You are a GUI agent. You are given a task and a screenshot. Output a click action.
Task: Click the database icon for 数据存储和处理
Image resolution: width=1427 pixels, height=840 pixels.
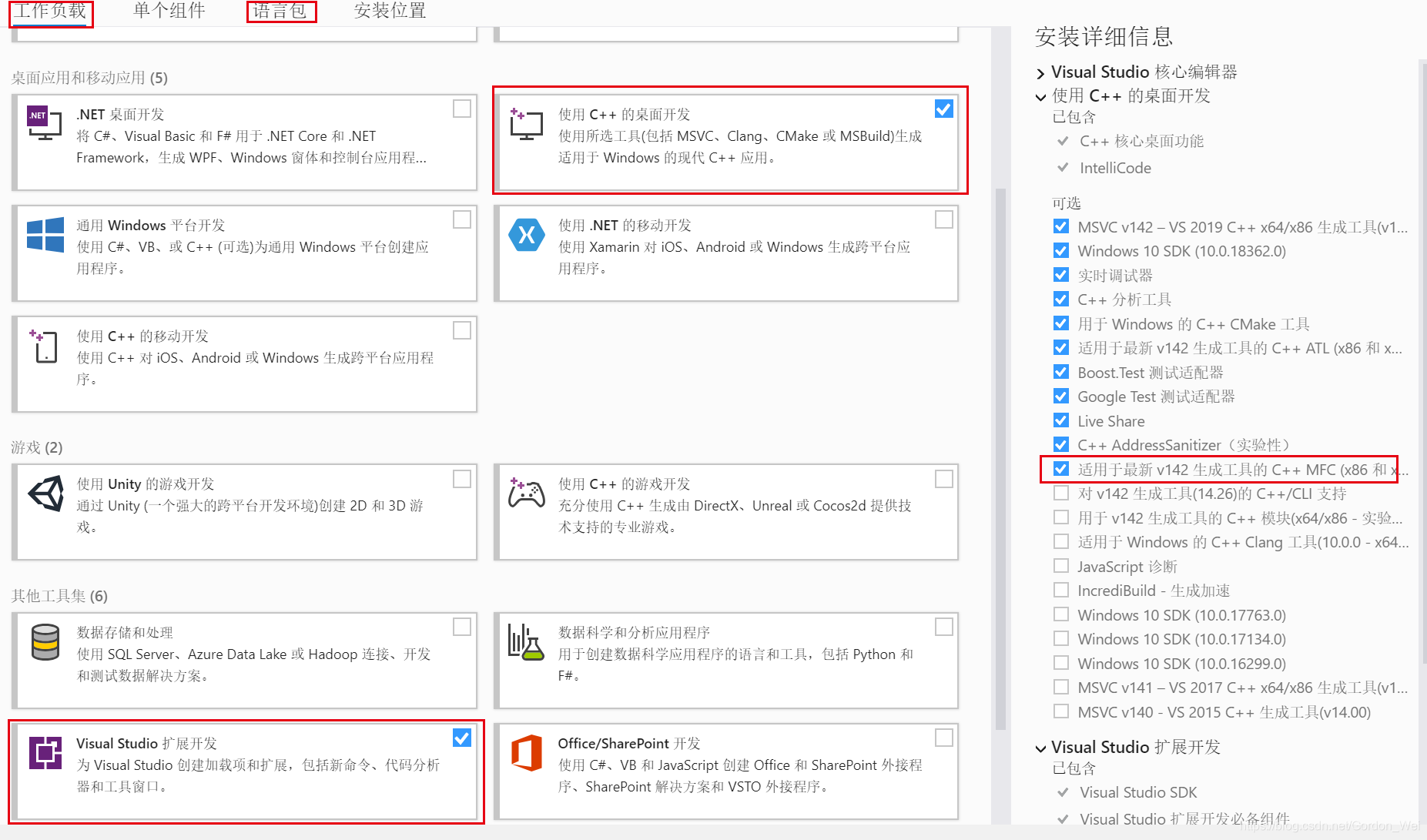45,642
